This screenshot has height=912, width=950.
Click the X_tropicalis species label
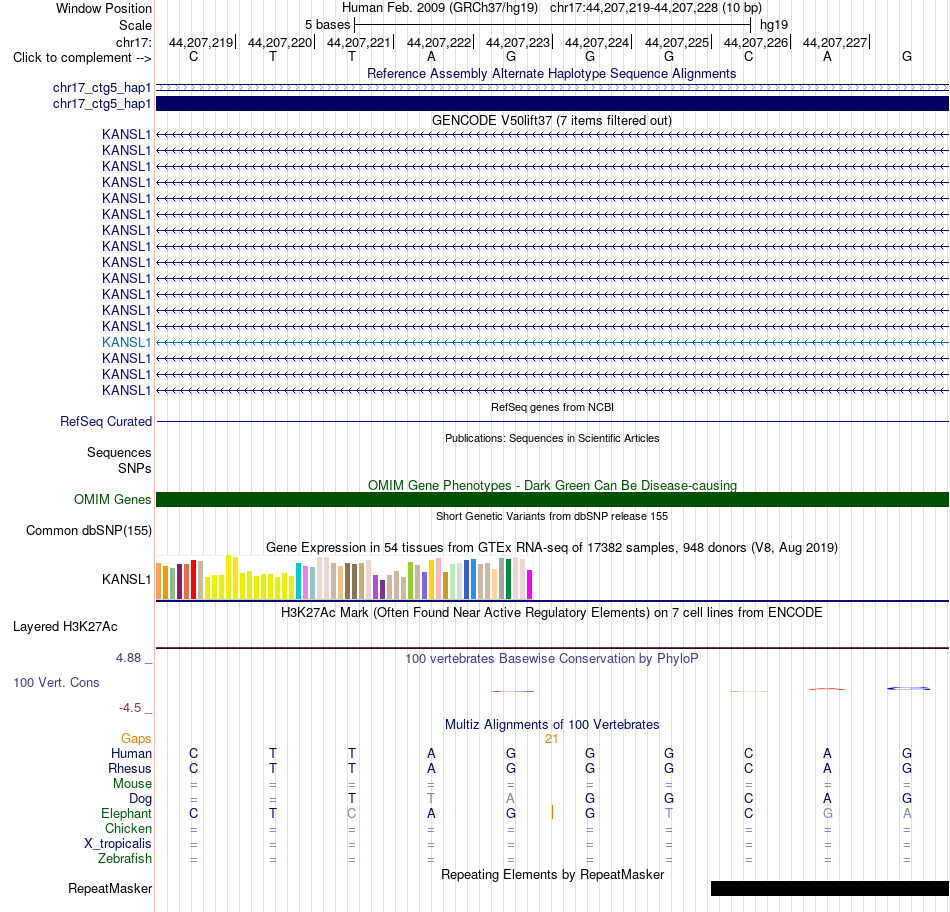(118, 844)
